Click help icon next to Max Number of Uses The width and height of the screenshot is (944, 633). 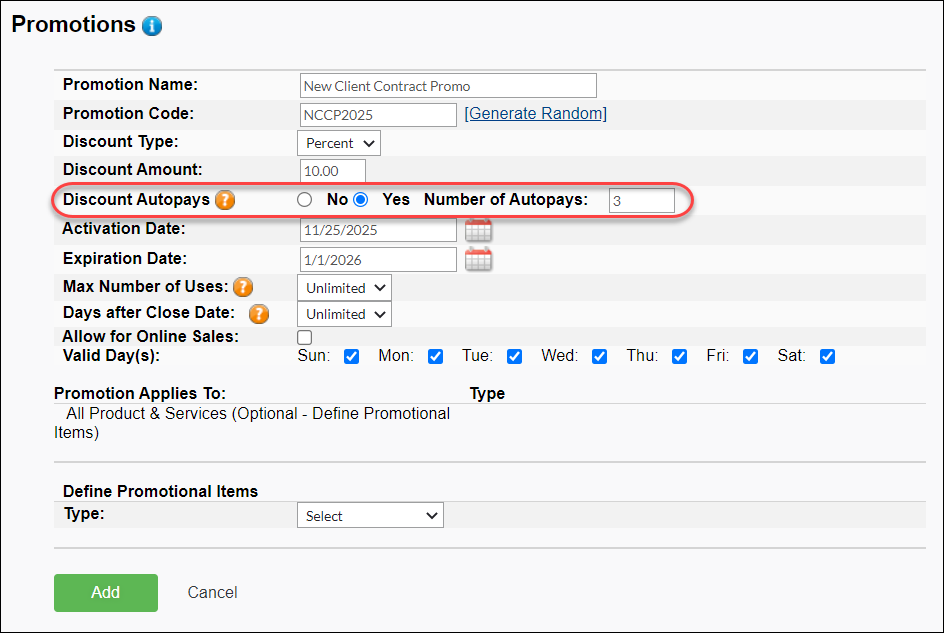[x=243, y=288]
